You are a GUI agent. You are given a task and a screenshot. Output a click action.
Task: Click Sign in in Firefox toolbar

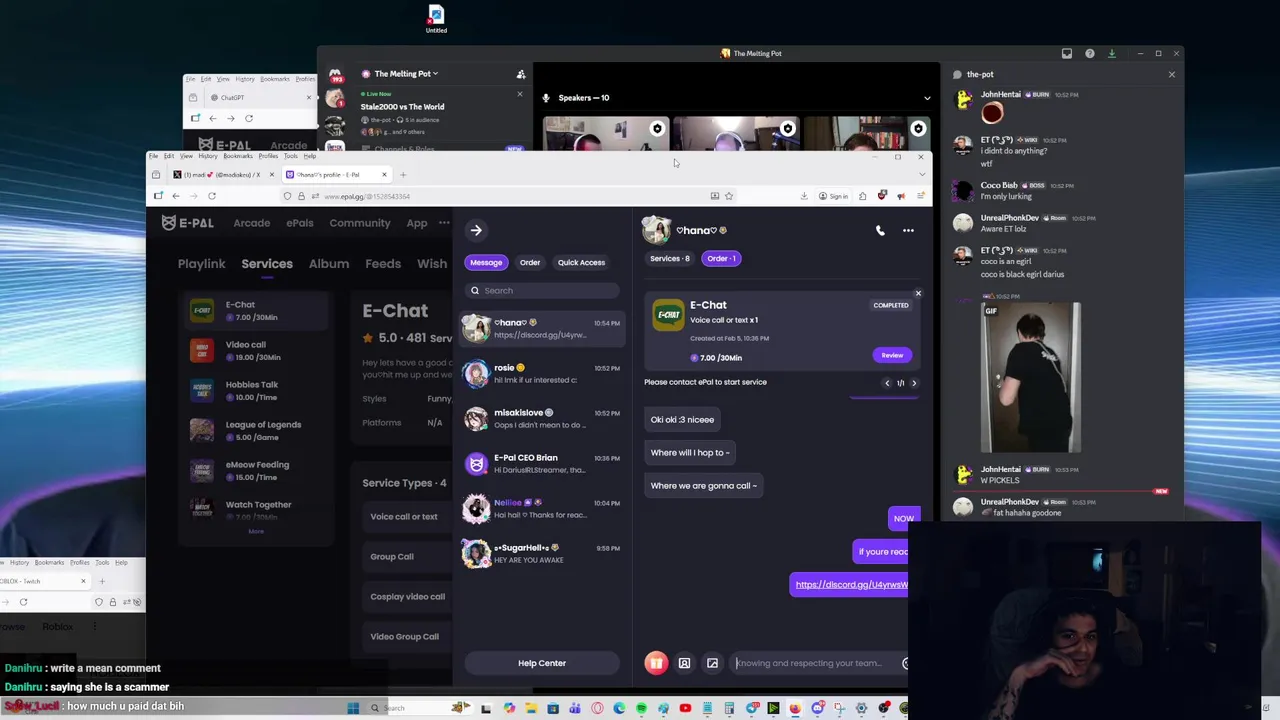pos(833,196)
